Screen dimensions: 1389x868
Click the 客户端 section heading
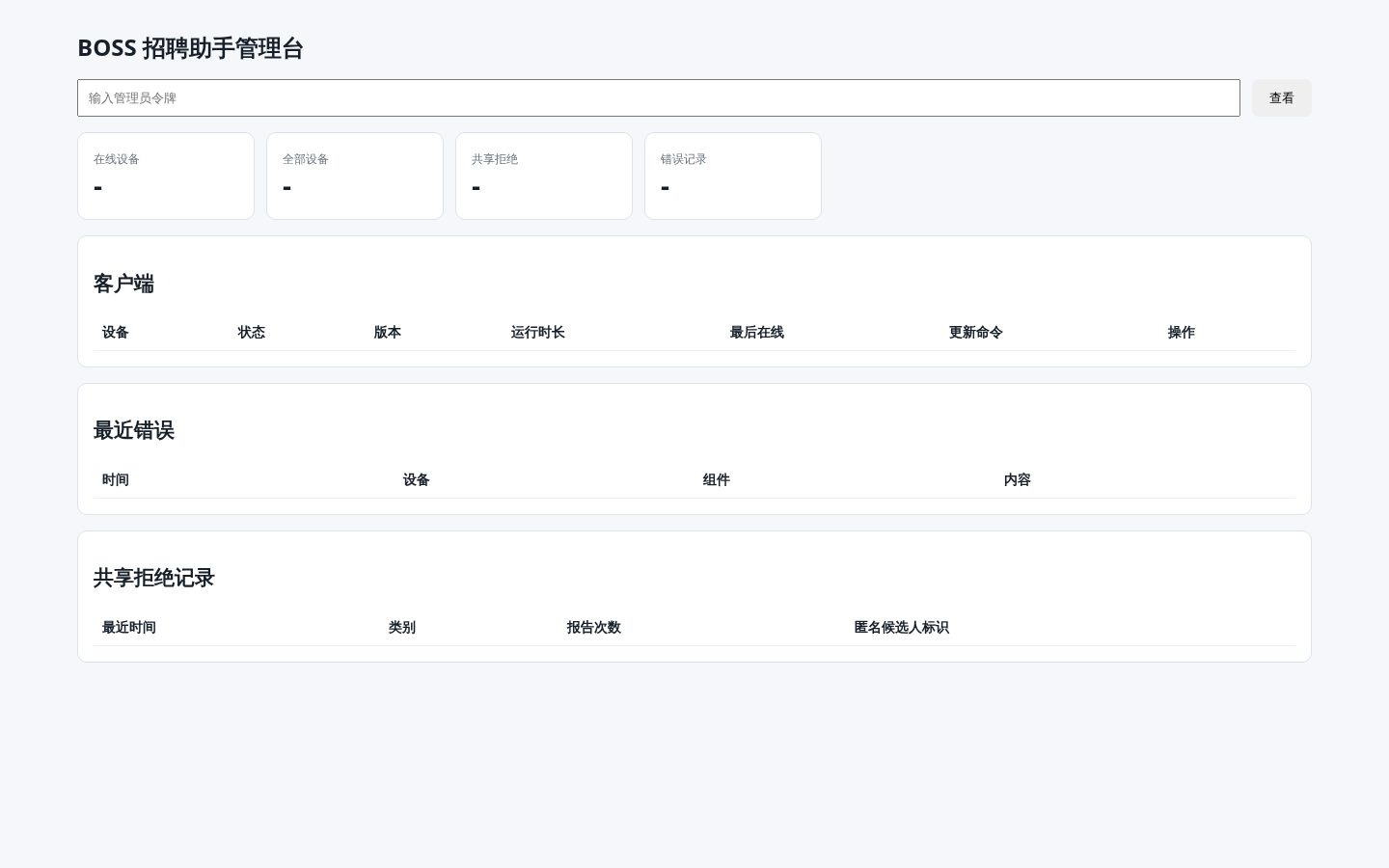[123, 284]
